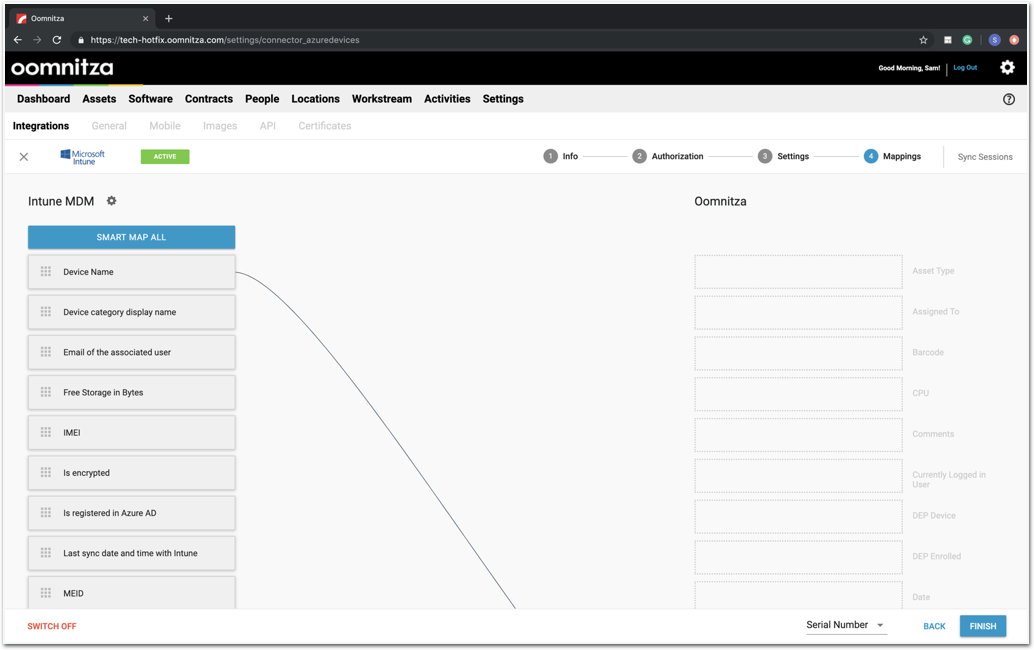Image resolution: width=1034 pixels, height=650 pixels.
Task: Go to step 3 Settings
Action: tap(784, 157)
